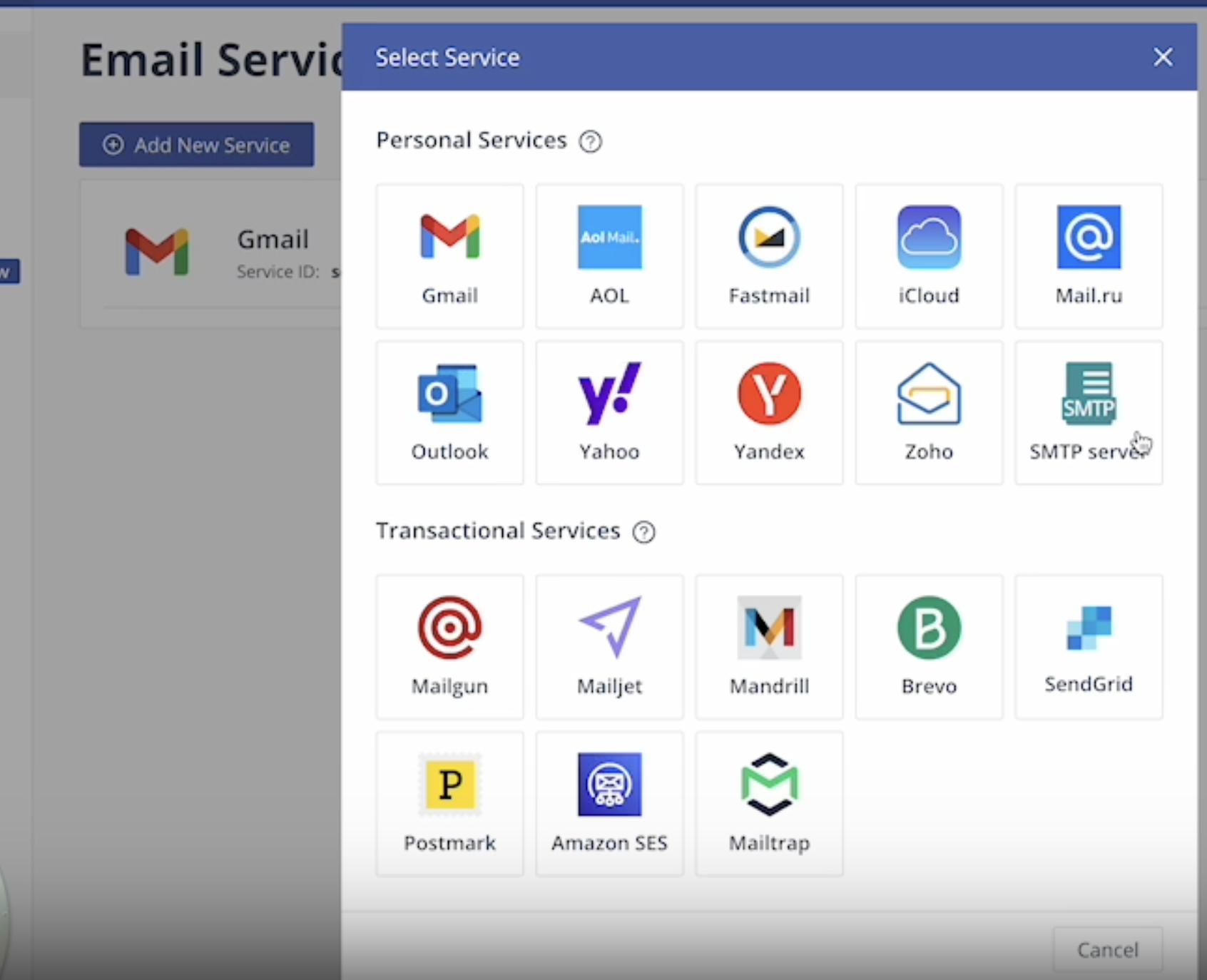Image resolution: width=1207 pixels, height=980 pixels.
Task: Choose the Yandex service icon
Action: pyautogui.click(x=769, y=393)
